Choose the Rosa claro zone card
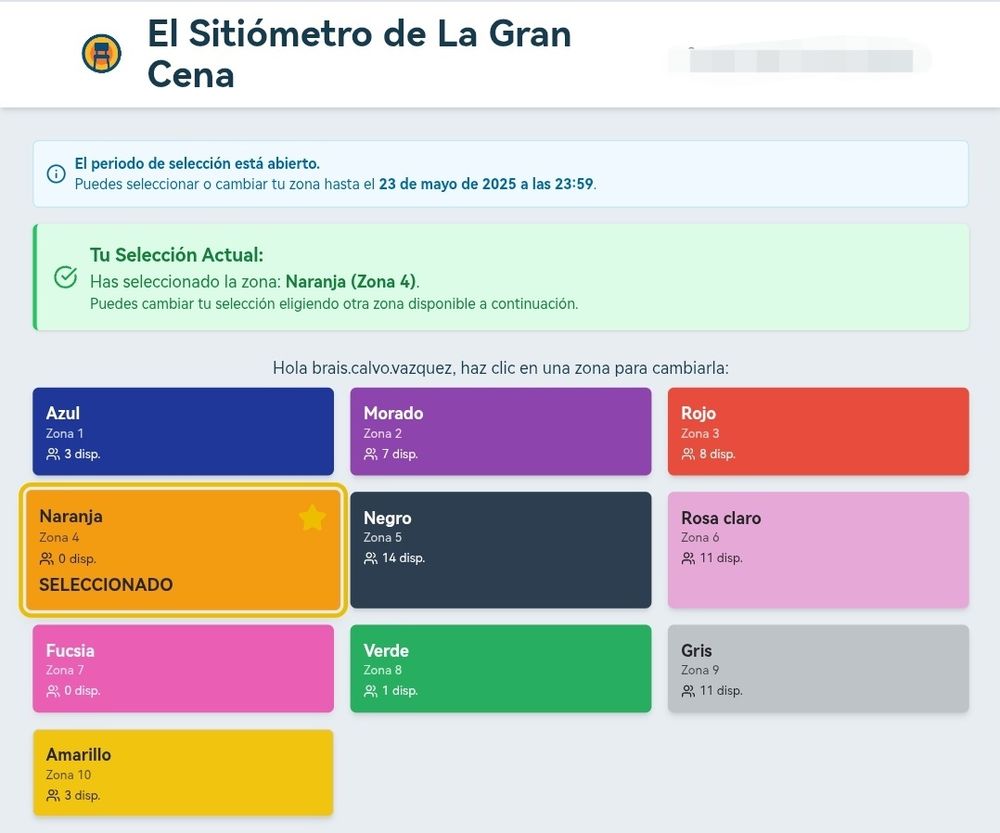This screenshot has height=833, width=1000. [x=818, y=550]
